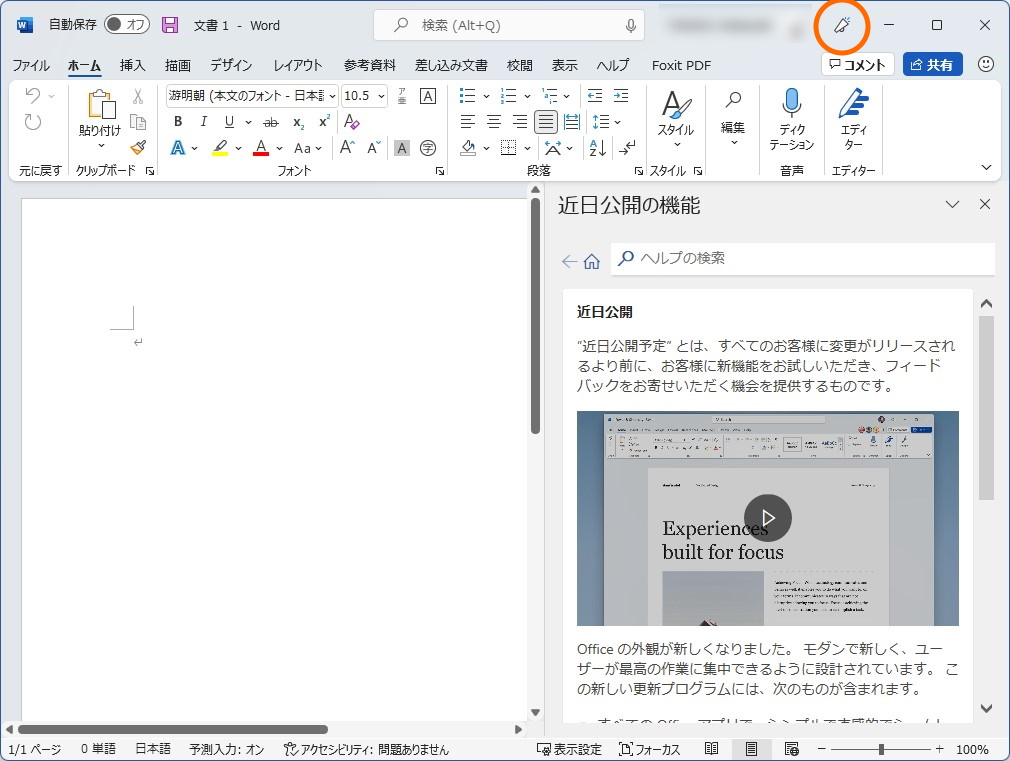Viewport: 1010px width, 761px height.
Task: Open the font size dropdown
Action: [x=380, y=96]
